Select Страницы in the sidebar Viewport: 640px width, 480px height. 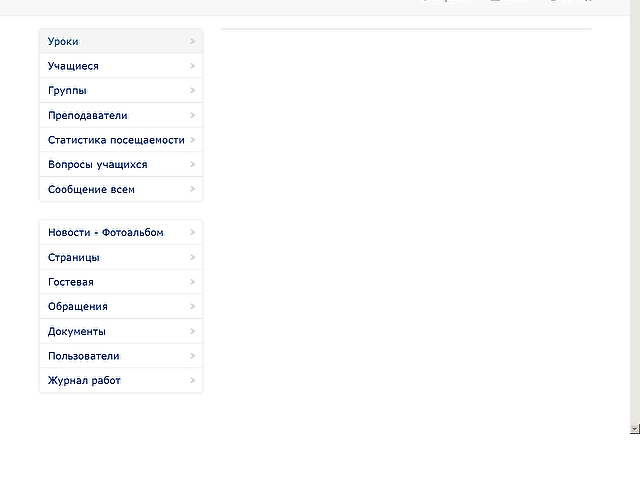click(73, 258)
